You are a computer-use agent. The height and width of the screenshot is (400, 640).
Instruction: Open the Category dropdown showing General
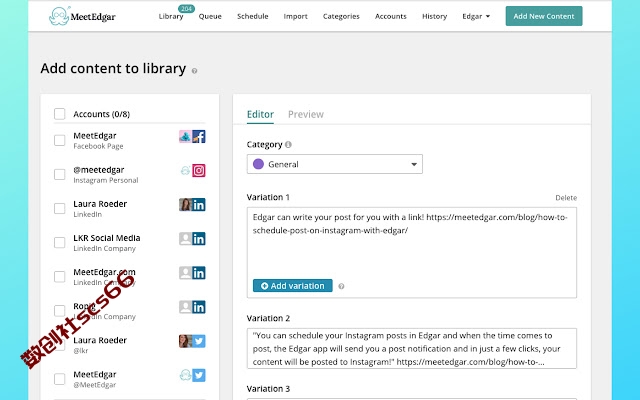tap(335, 164)
